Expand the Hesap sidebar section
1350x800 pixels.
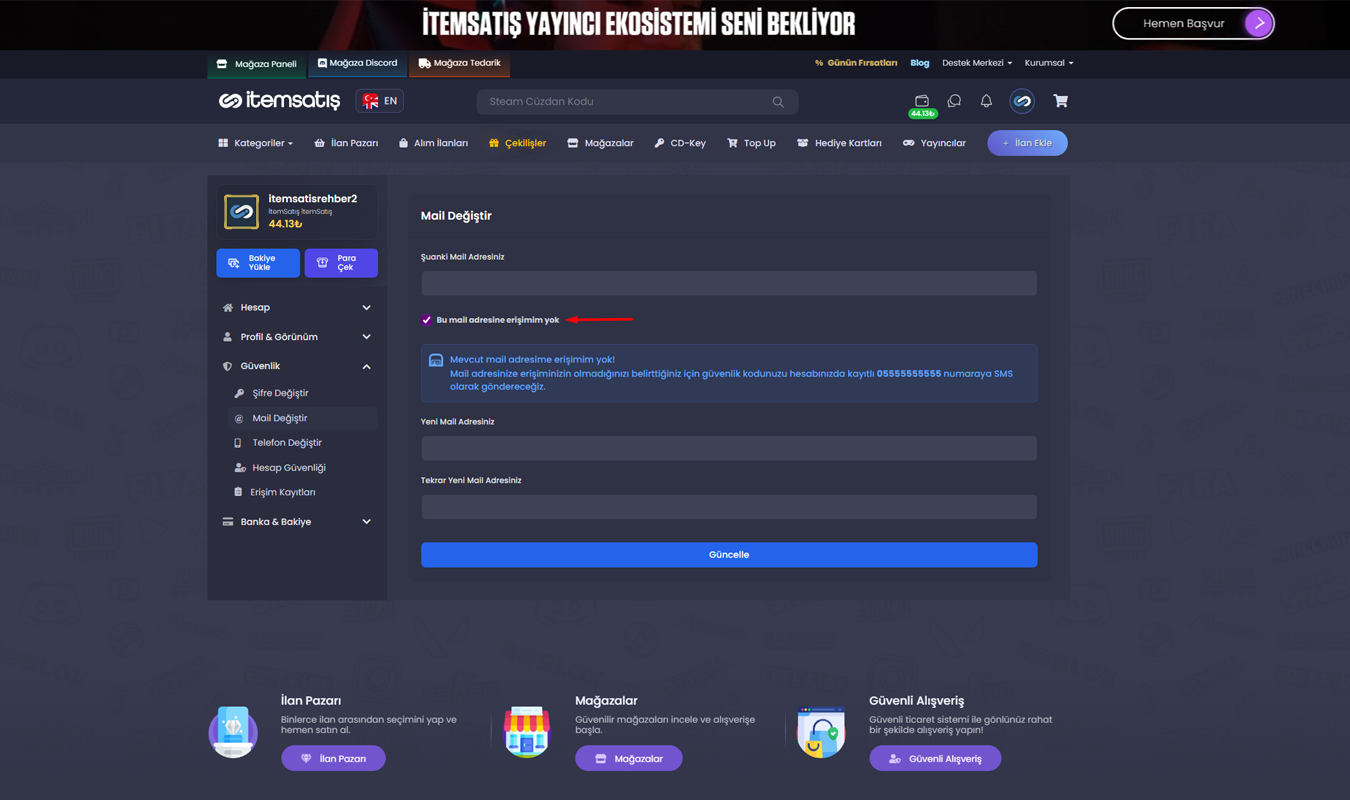pos(297,308)
